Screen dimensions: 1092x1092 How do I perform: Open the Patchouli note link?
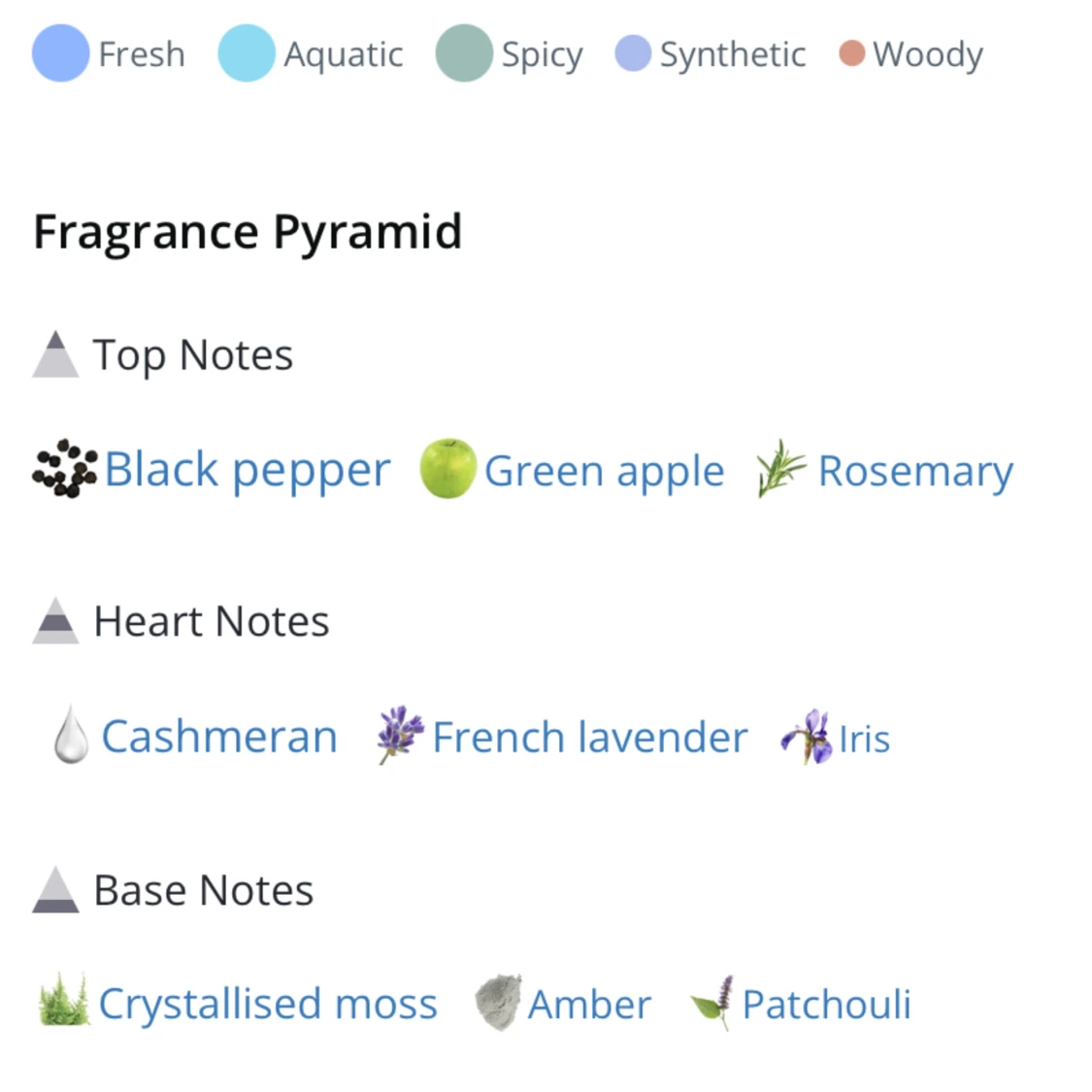point(826,1005)
